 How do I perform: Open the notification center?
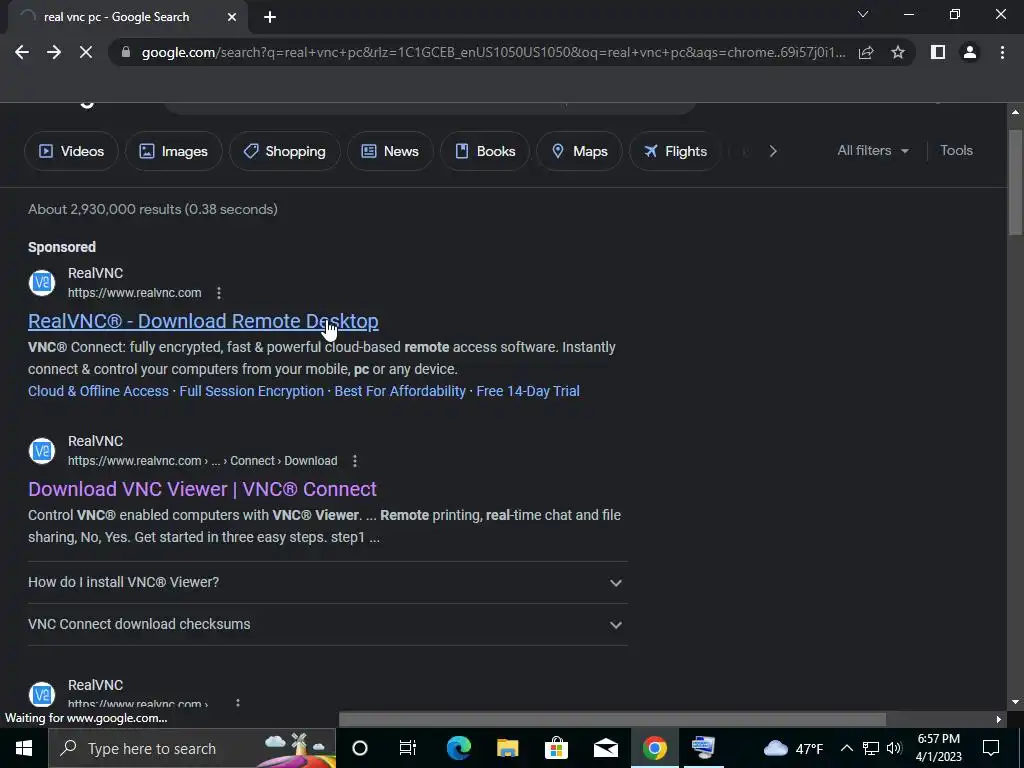coord(991,748)
